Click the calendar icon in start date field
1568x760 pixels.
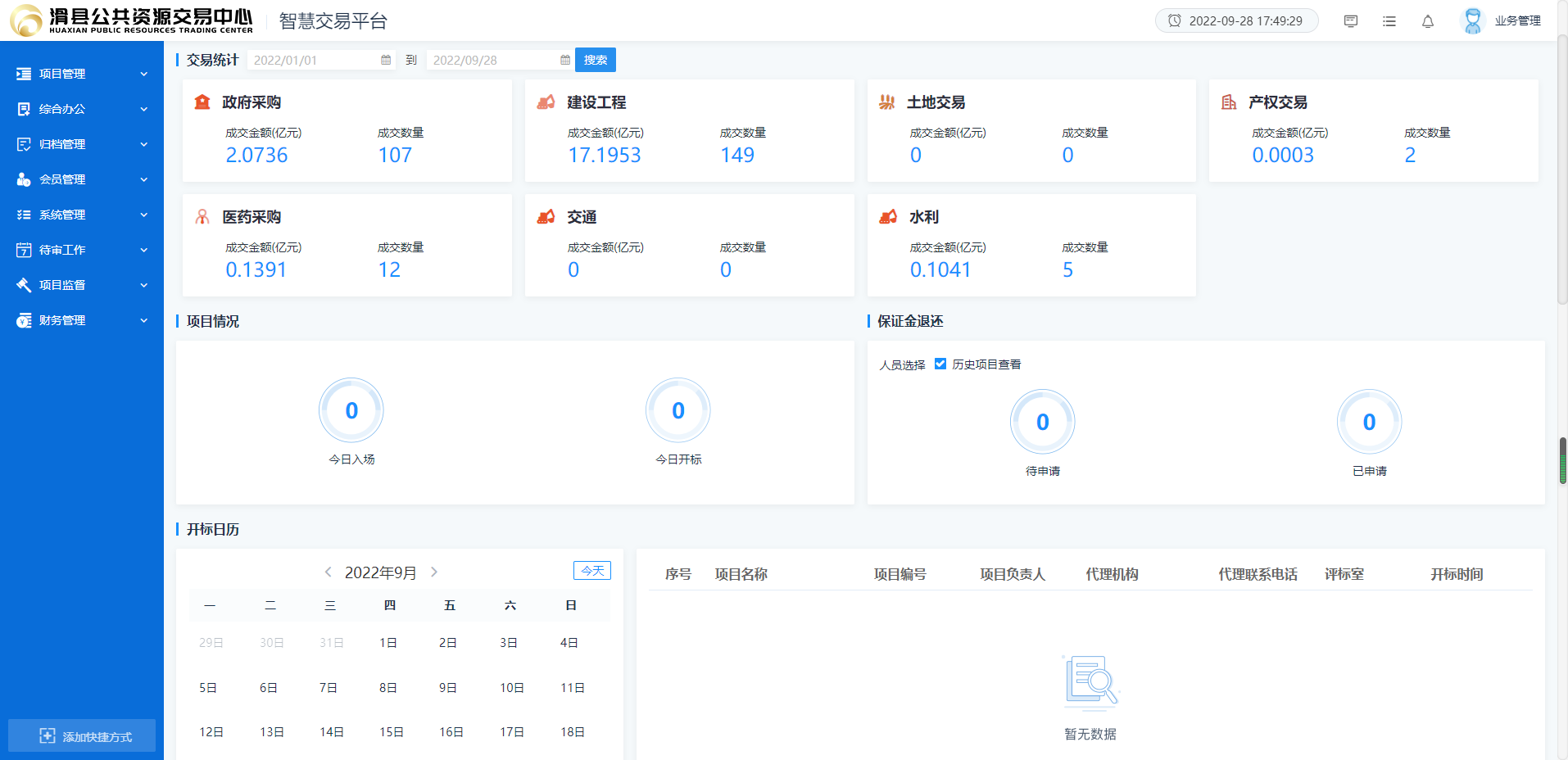coord(386,60)
